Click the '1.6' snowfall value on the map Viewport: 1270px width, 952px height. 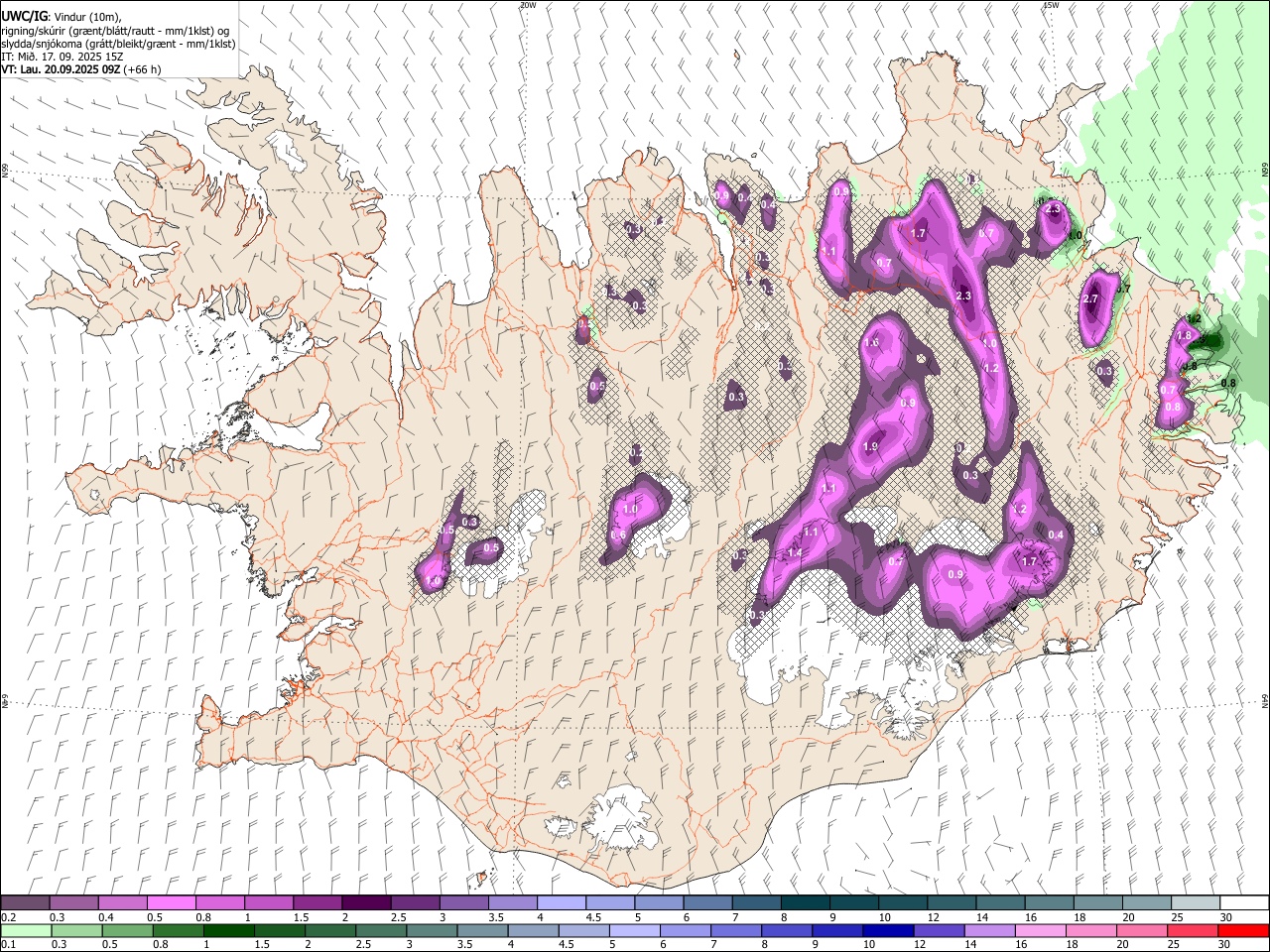(x=871, y=342)
